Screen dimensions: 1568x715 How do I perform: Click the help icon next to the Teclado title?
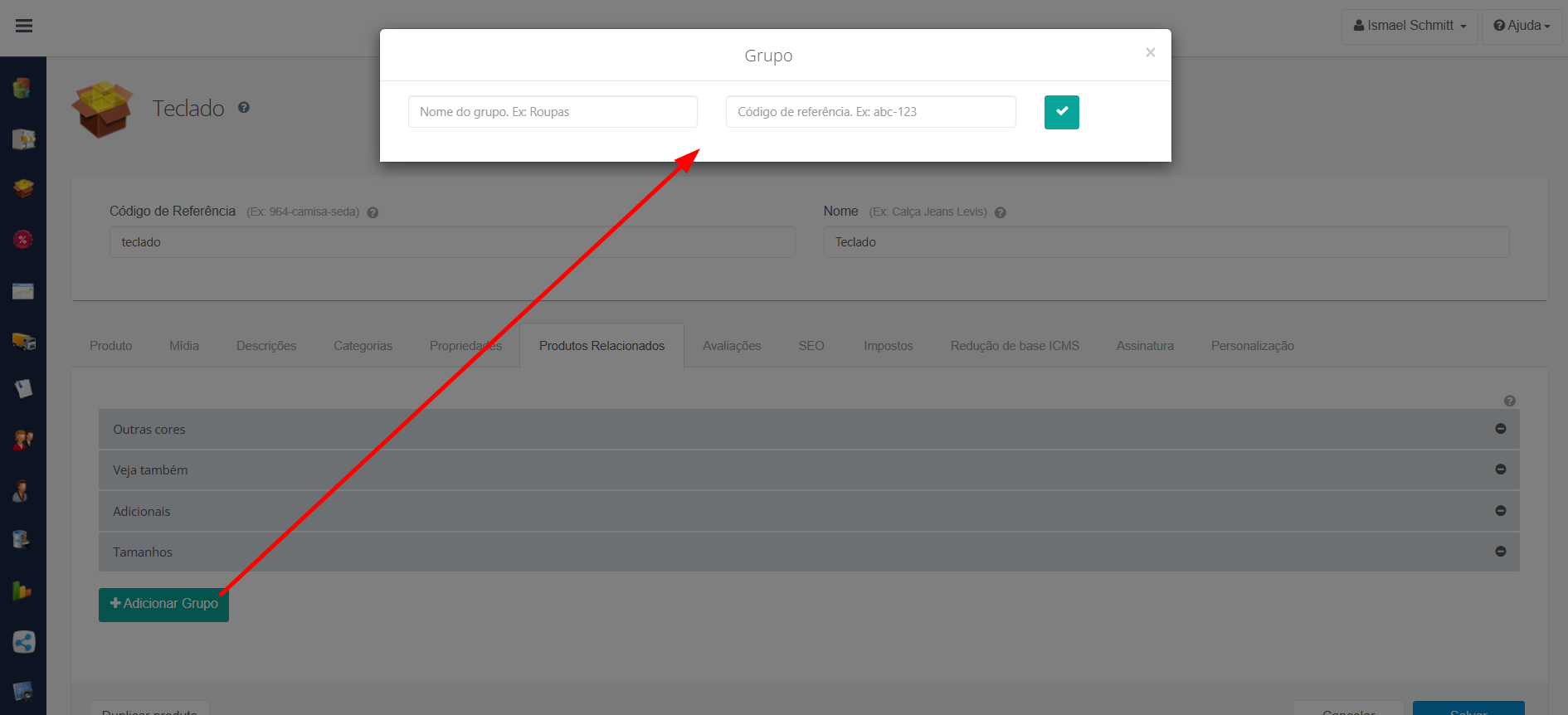(244, 107)
